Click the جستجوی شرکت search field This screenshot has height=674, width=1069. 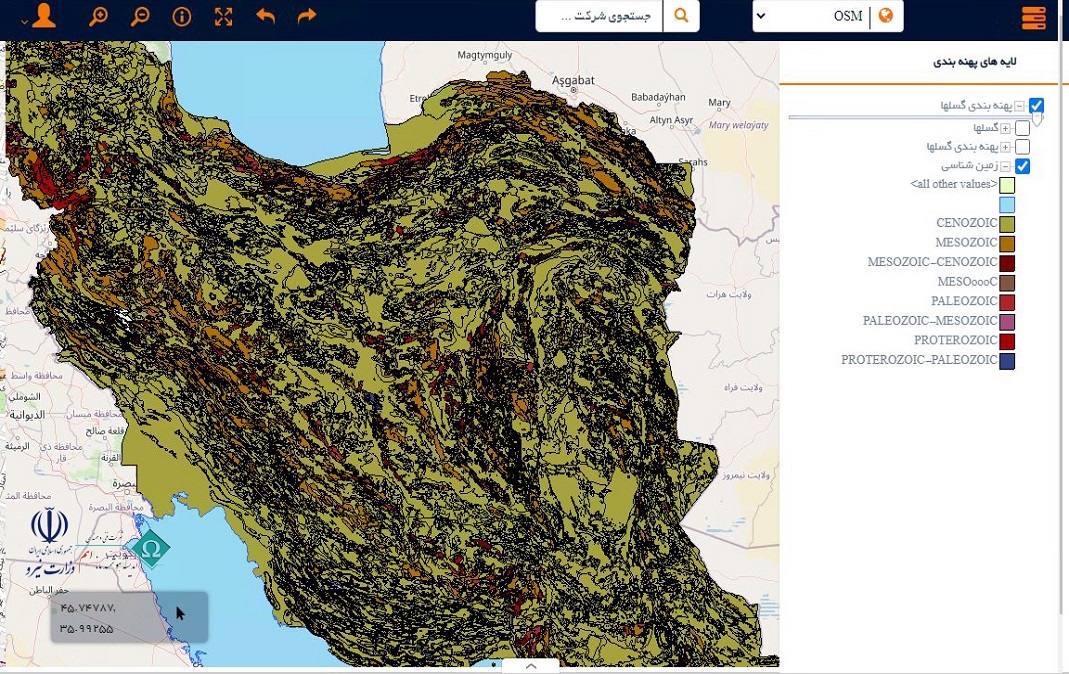(599, 16)
